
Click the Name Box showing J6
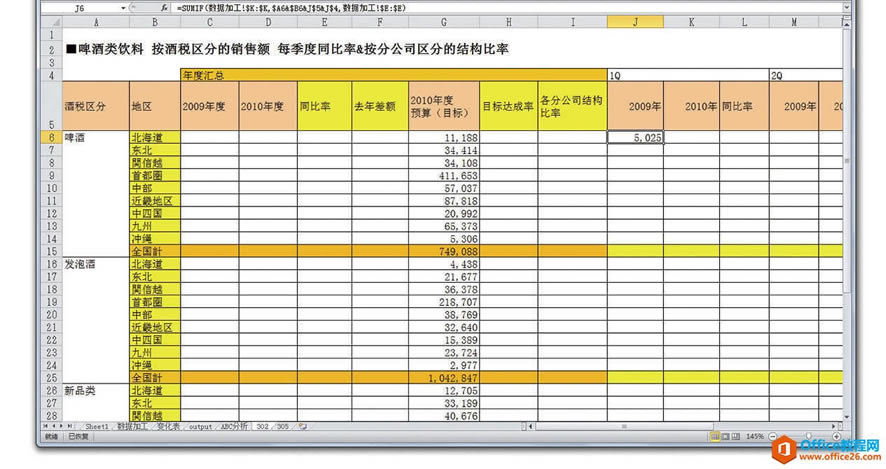[80, 8]
